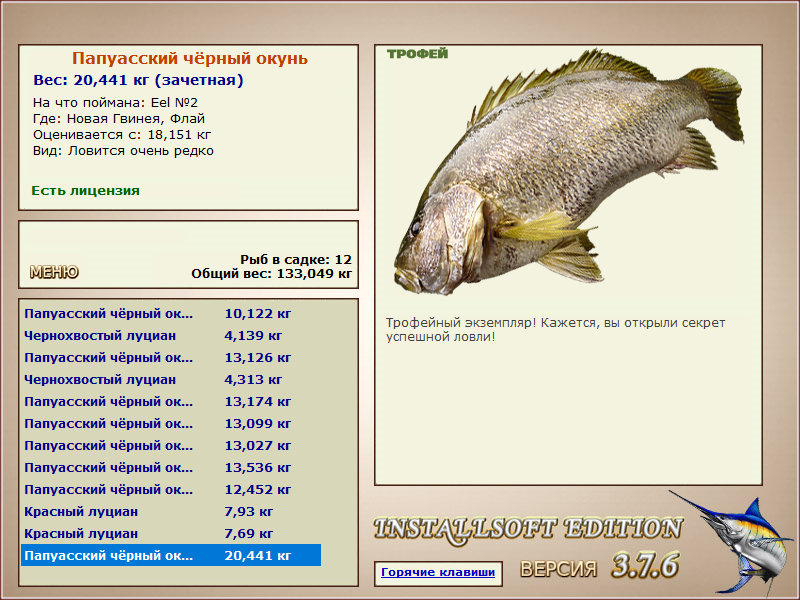Click the ТРОФЕЙ label
Image resolution: width=800 pixels, height=600 pixels.
pos(417,54)
